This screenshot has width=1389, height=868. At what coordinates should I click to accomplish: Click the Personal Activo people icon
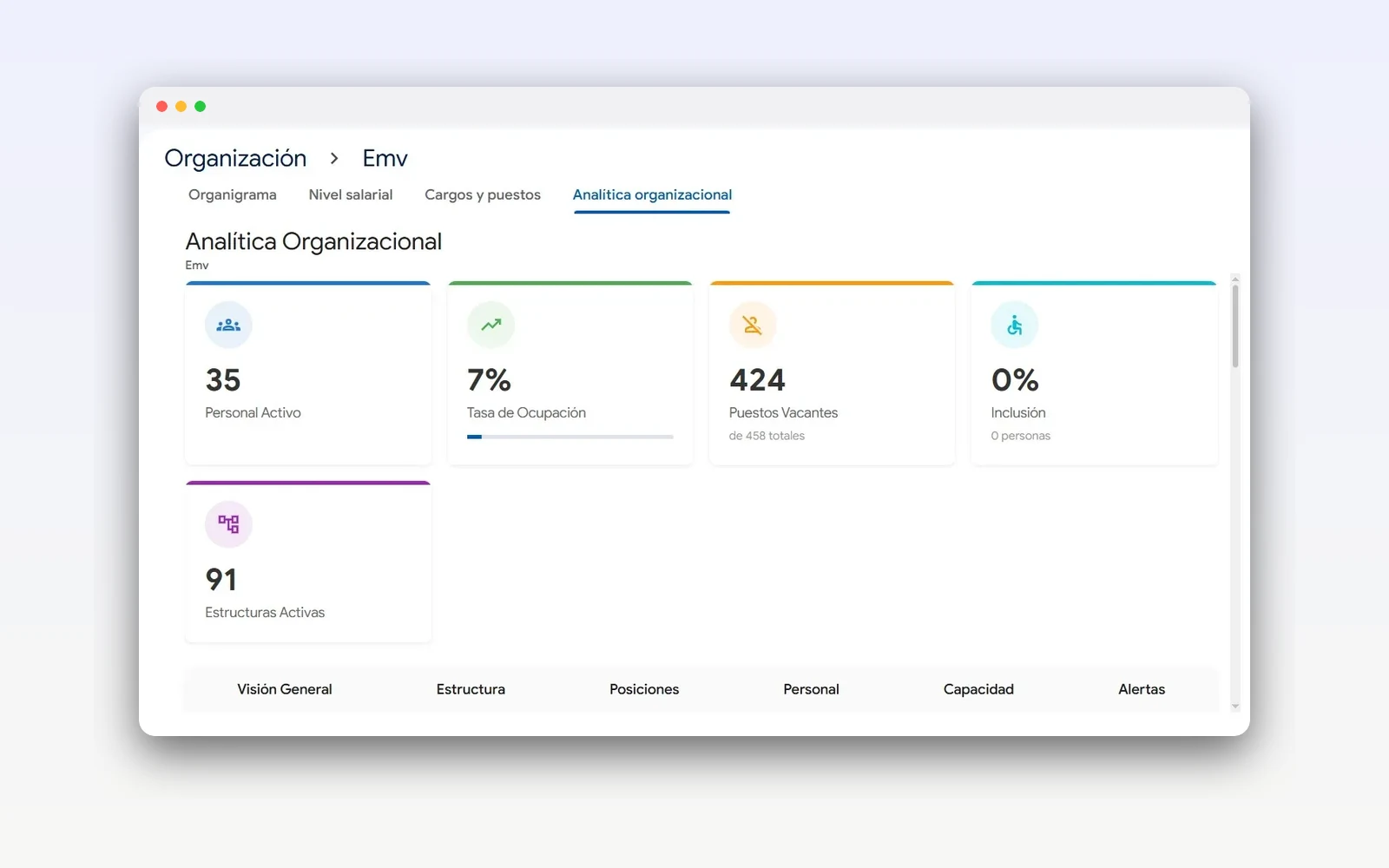228,325
